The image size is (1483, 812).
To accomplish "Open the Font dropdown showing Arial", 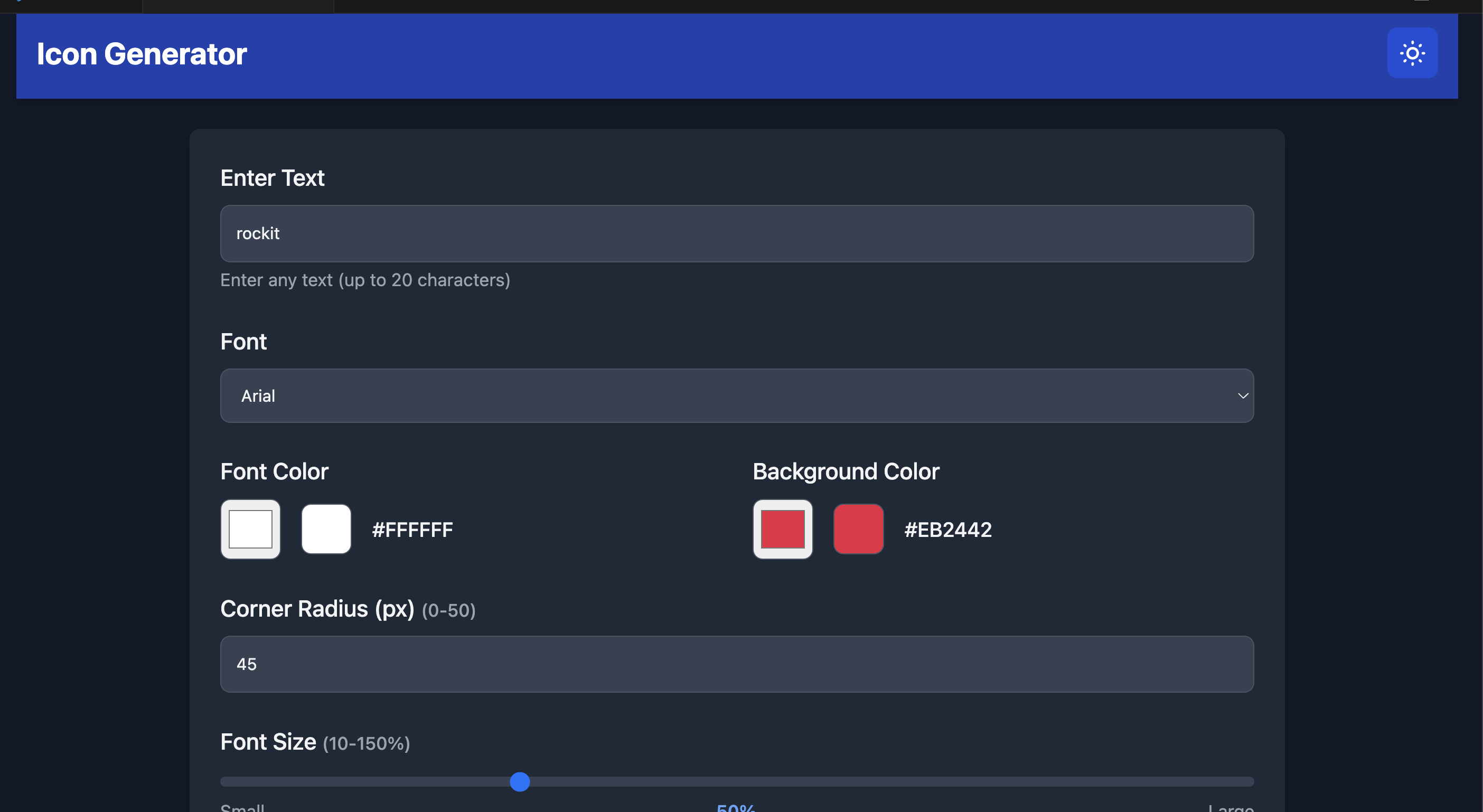I will click(x=736, y=396).
